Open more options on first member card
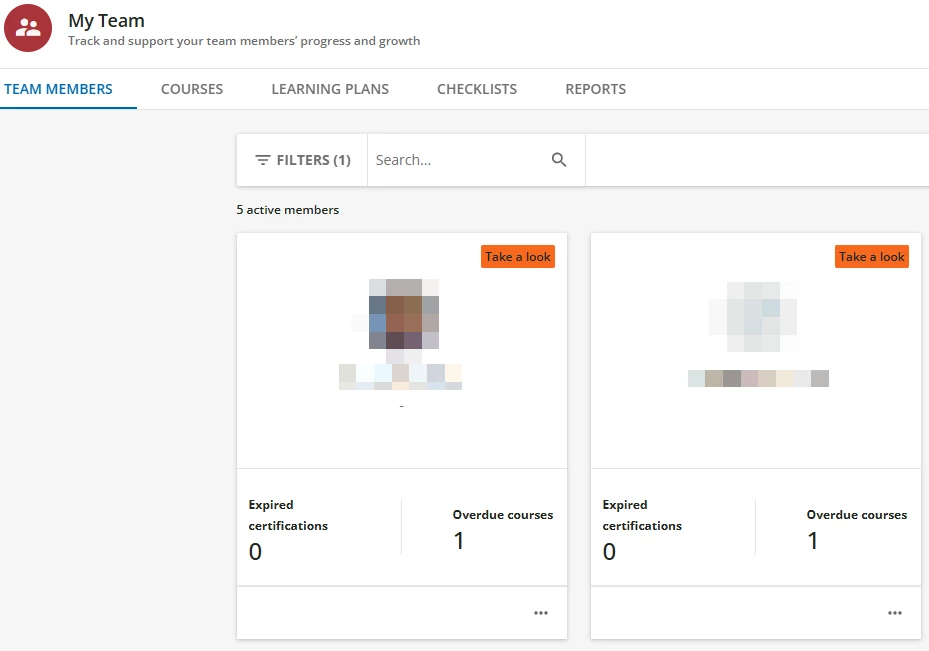 tap(540, 613)
